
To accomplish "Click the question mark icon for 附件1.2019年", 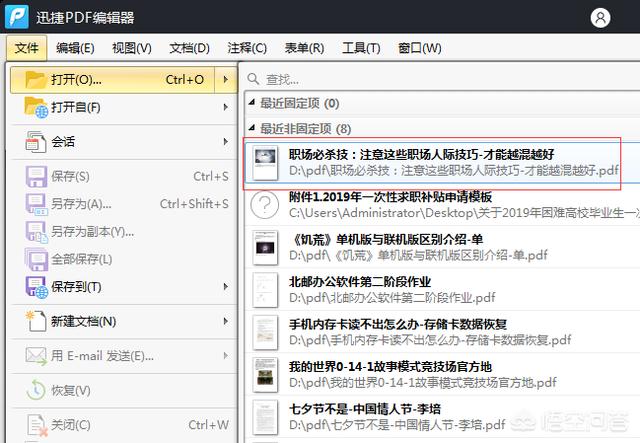I will click(264, 205).
